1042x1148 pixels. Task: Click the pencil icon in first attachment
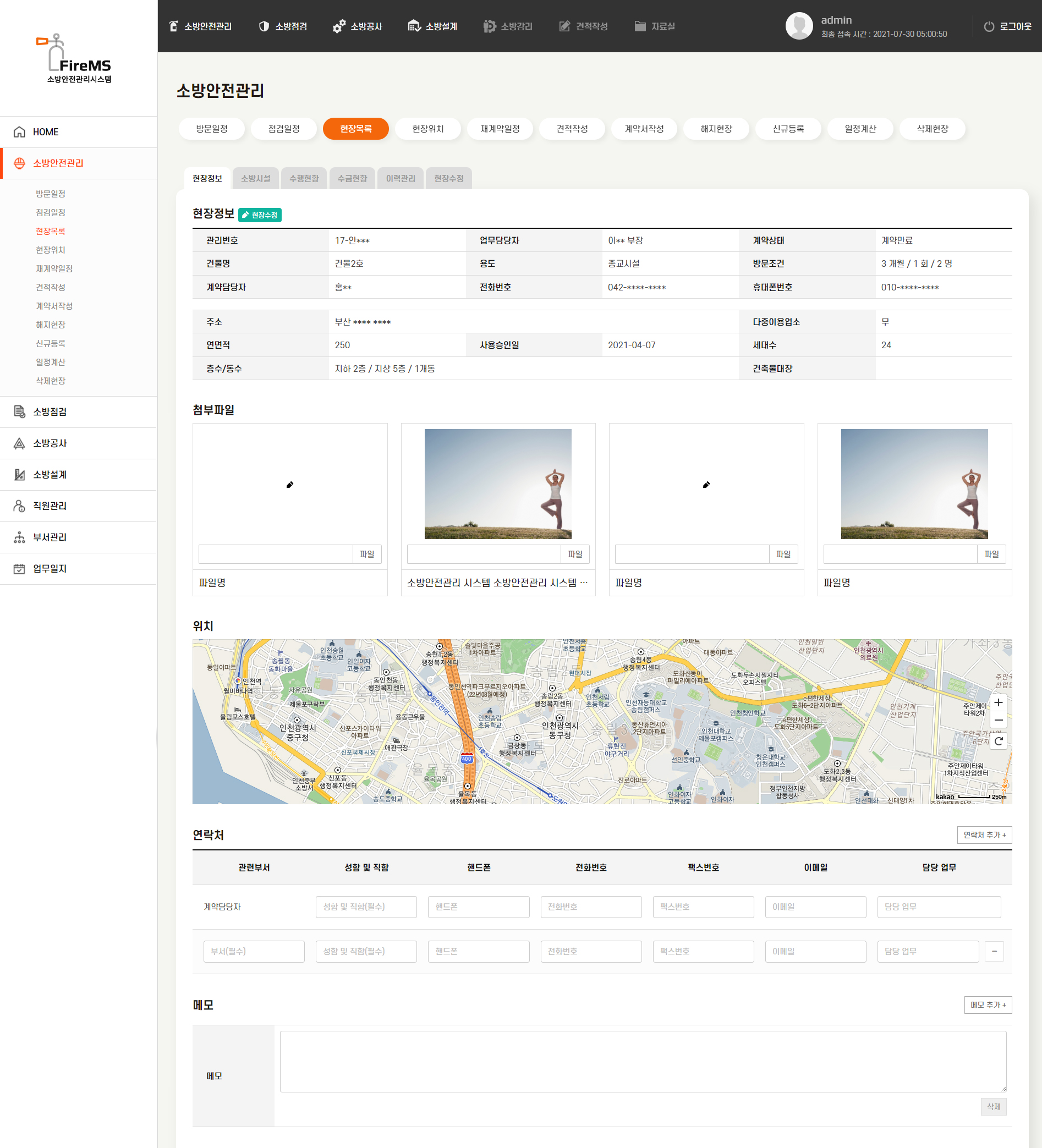pyautogui.click(x=290, y=485)
